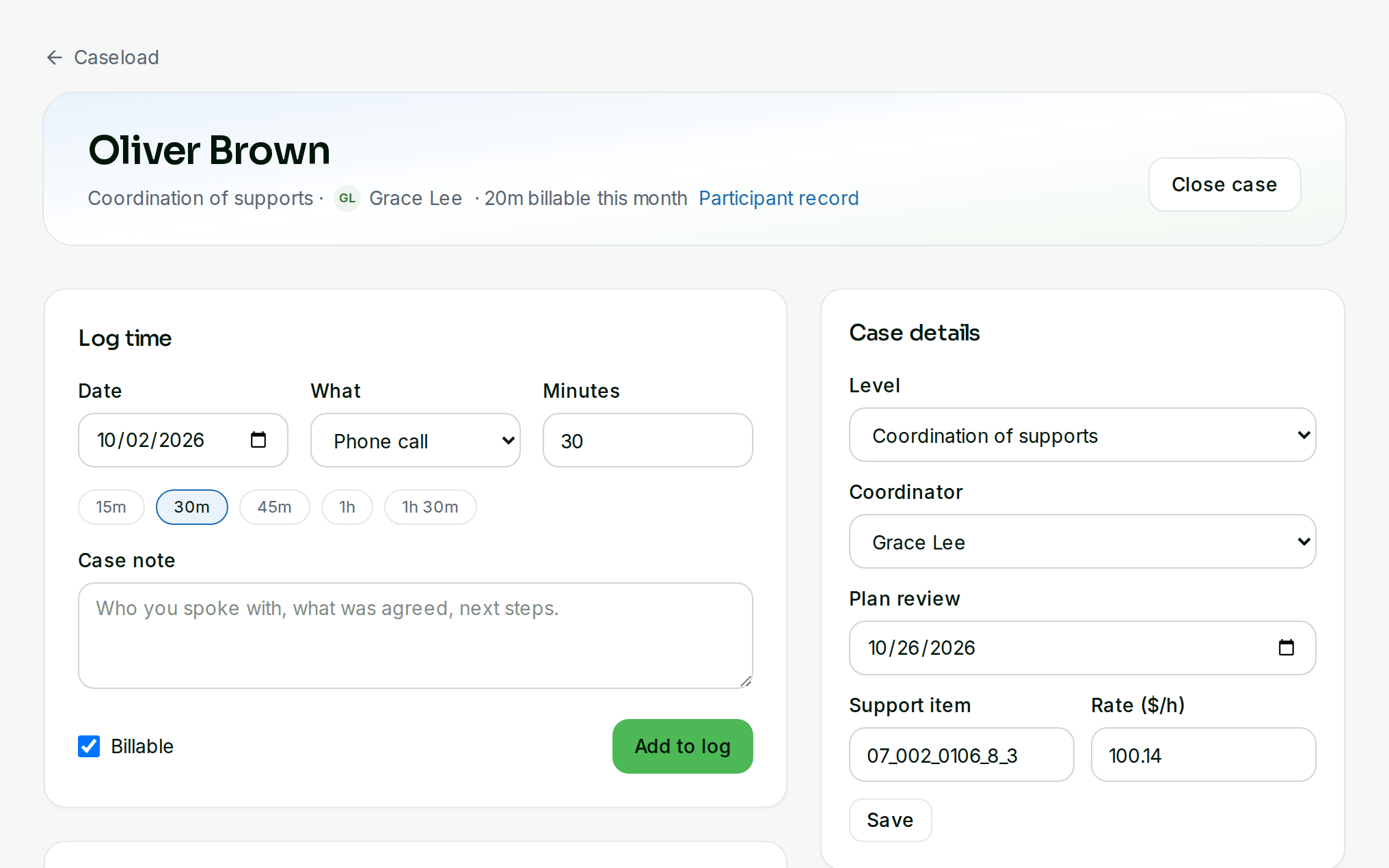Uncheck the Billable checkbox
The width and height of the screenshot is (1389, 868).
(x=89, y=746)
